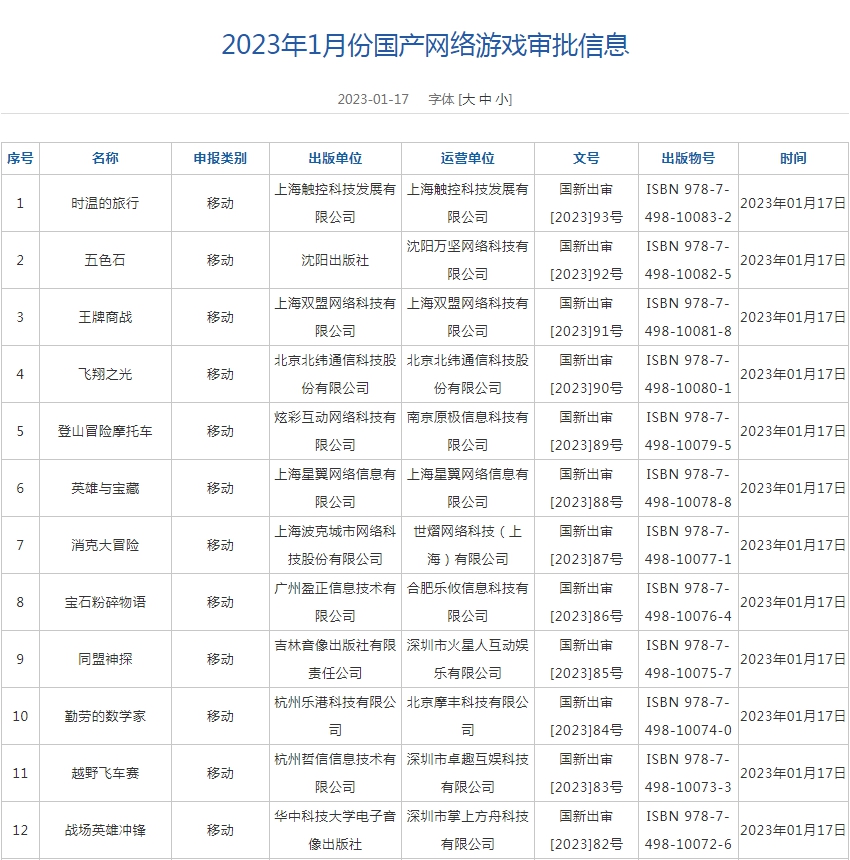Click the date 2023年01月17日 in row 7

794,546
